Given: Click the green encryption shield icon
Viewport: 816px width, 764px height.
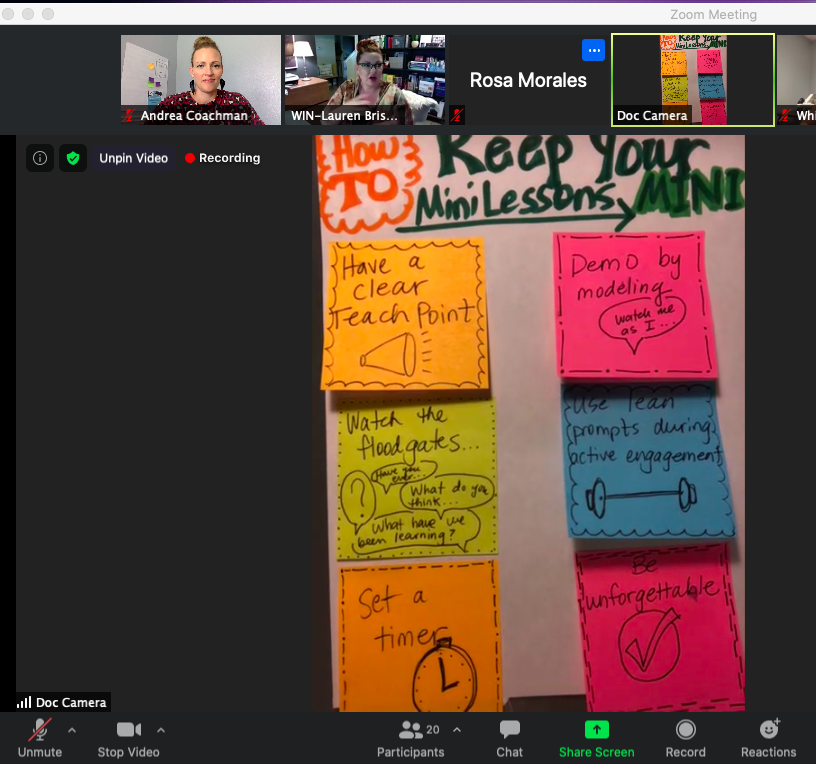Looking at the screenshot, I should pos(73,158).
